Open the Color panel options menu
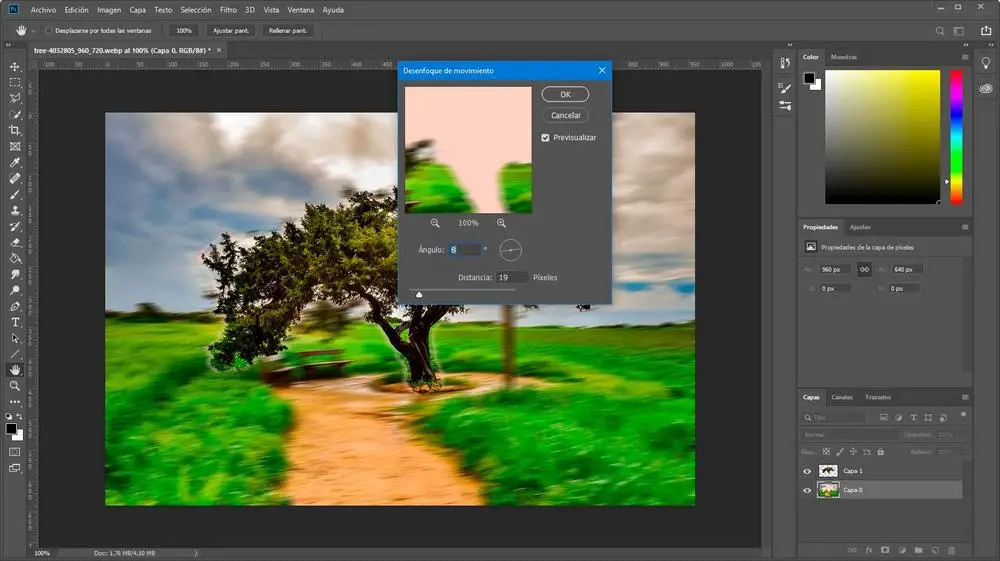 965,57
